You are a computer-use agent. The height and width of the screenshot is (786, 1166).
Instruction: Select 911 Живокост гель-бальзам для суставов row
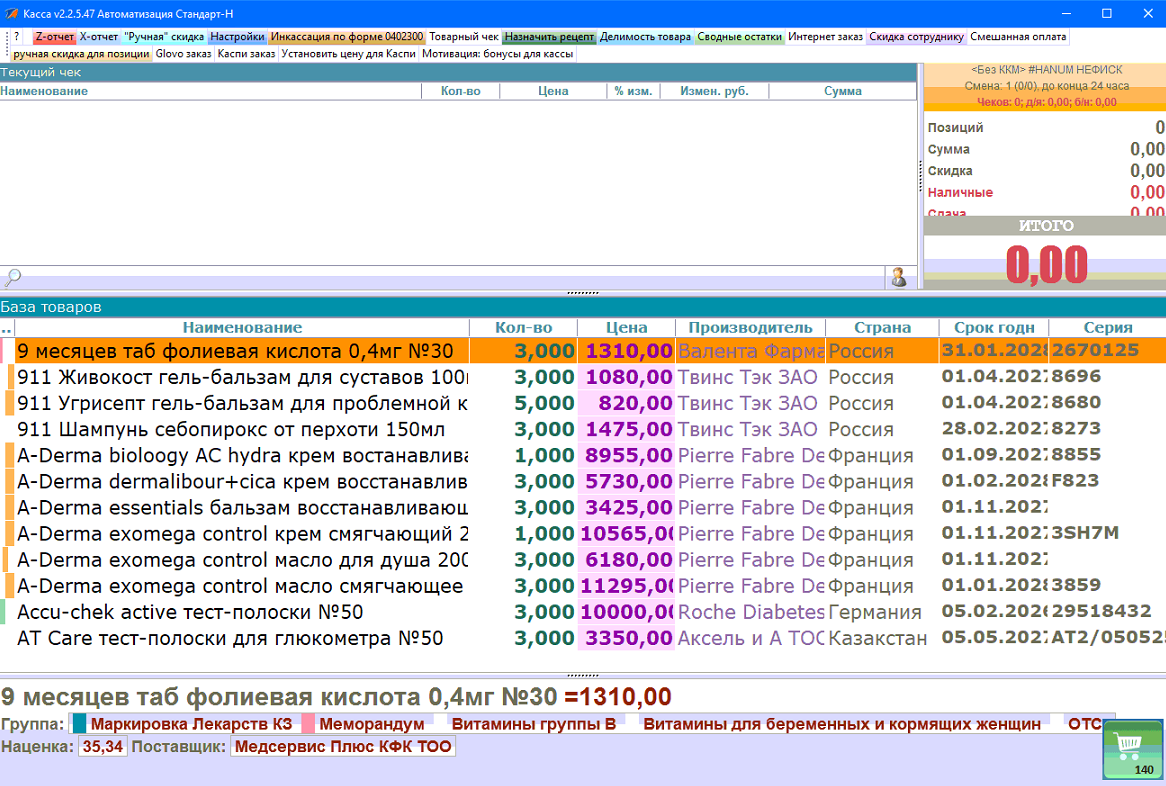click(583, 377)
